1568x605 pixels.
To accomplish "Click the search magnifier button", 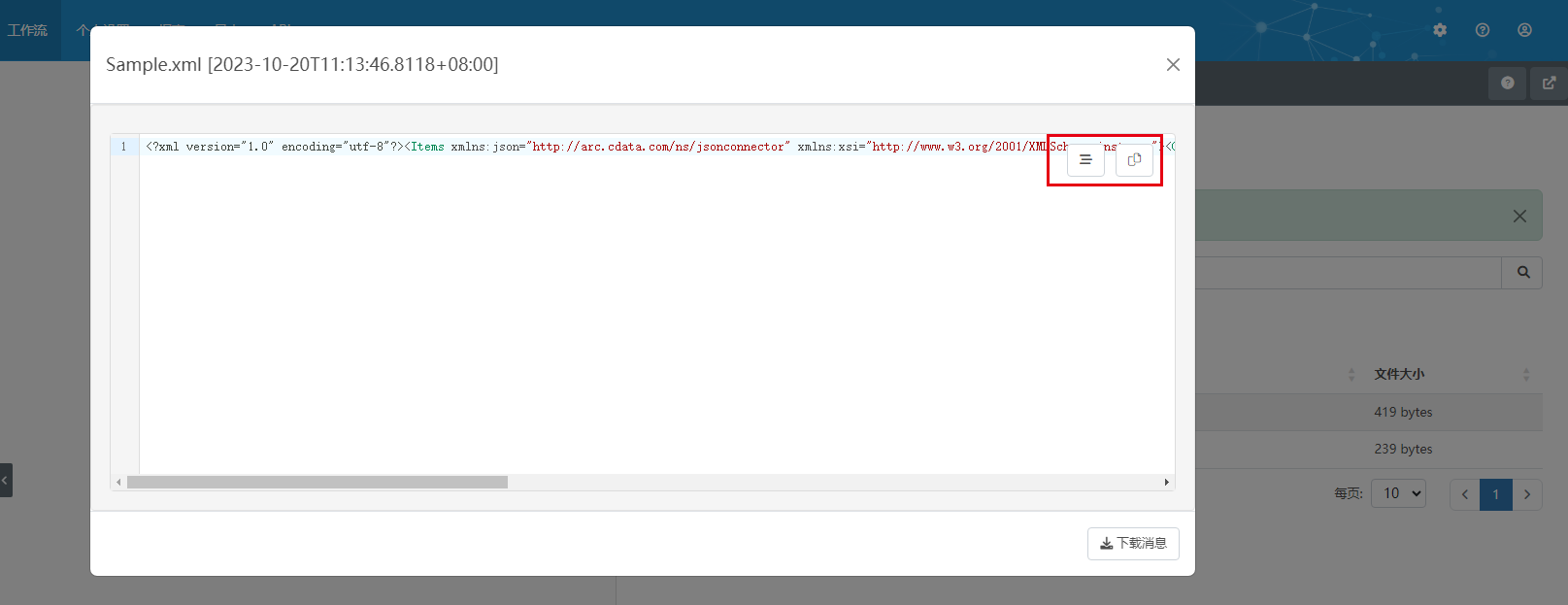I will point(1522,273).
